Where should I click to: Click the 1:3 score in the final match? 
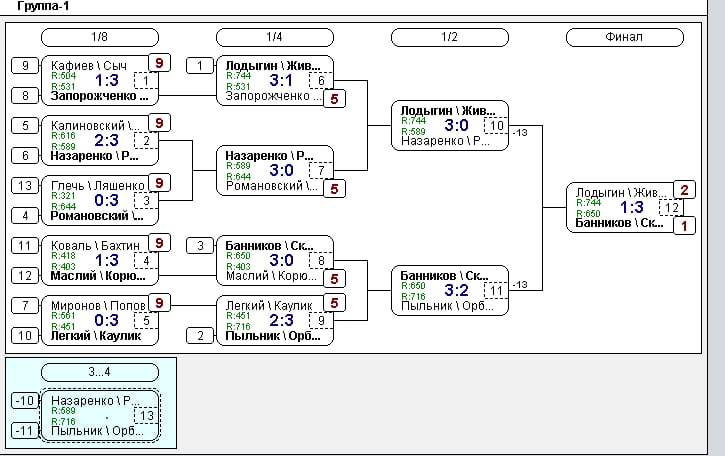pos(632,208)
